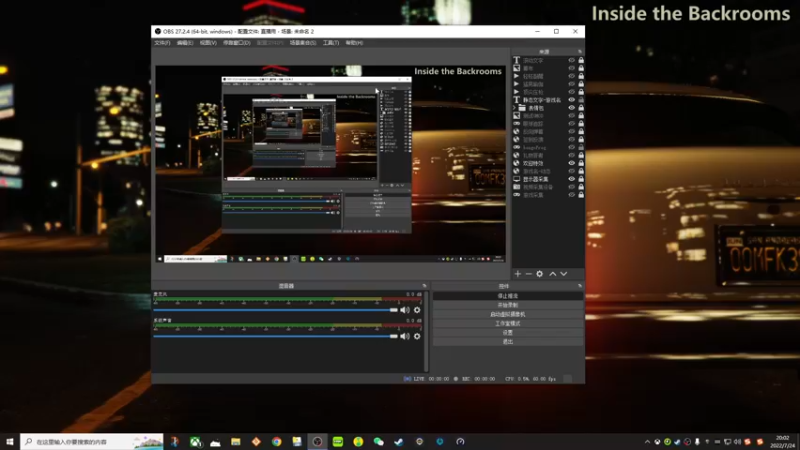Open the Windows Start menu

coord(10,442)
